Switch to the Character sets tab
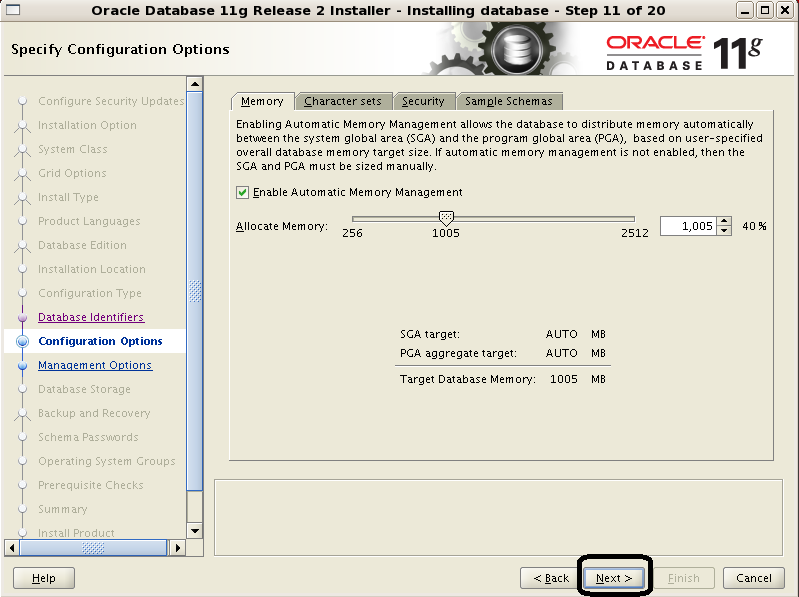The height and width of the screenshot is (597, 799). point(343,101)
